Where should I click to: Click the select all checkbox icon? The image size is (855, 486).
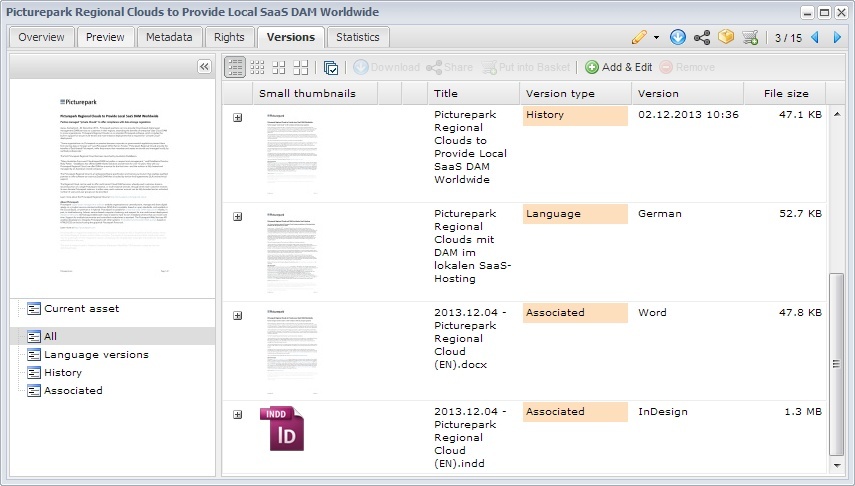[x=330, y=67]
